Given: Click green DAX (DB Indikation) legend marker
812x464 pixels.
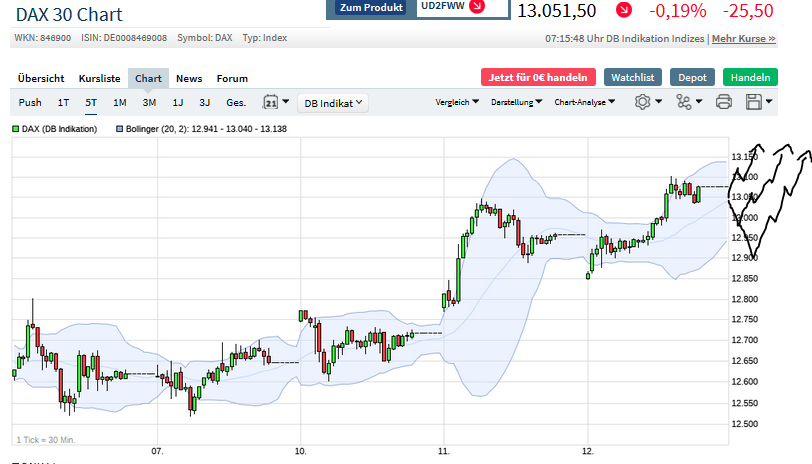Looking at the screenshot, I should point(16,129).
